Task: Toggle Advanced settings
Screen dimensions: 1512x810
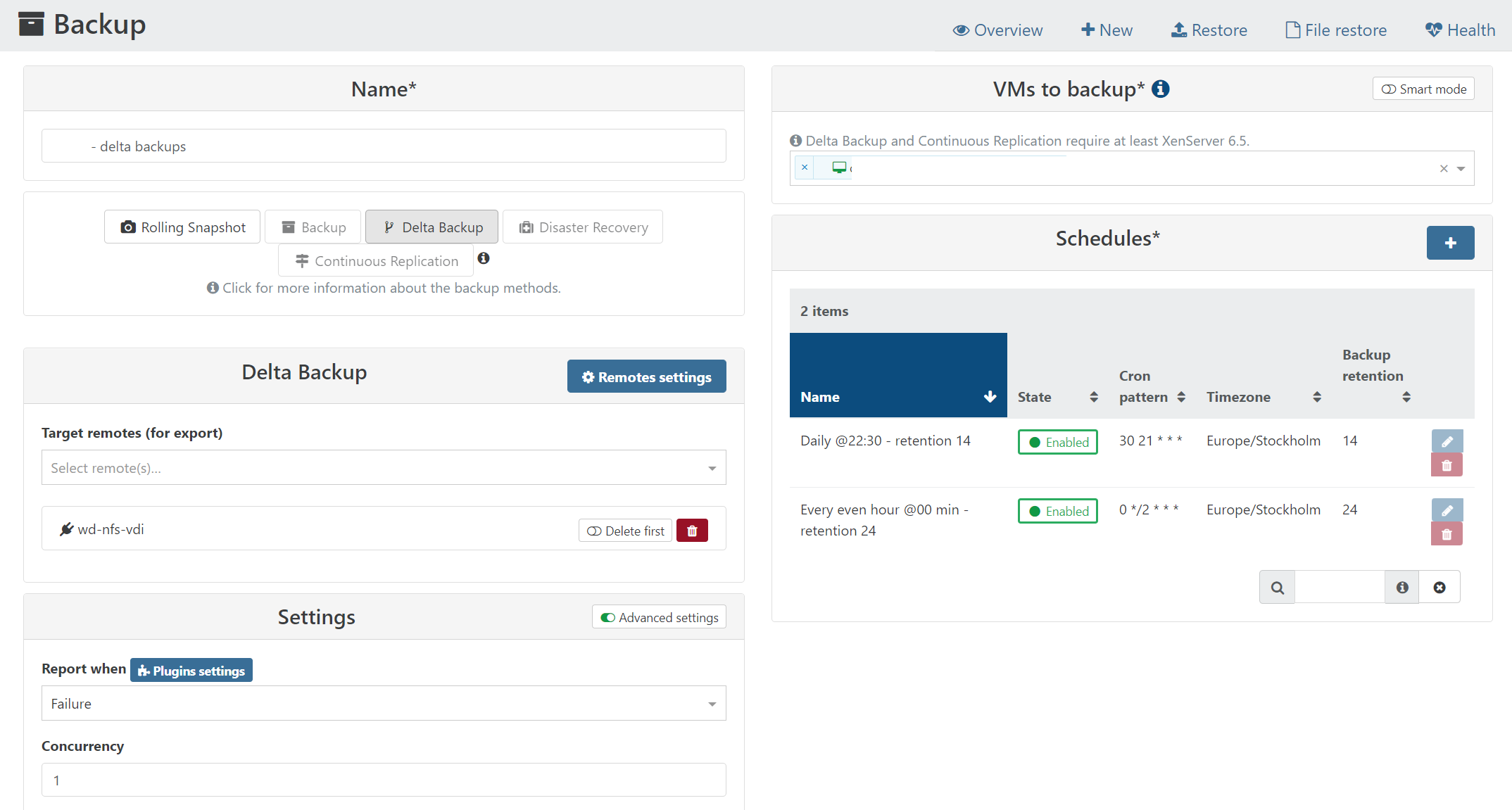Action: 659,617
